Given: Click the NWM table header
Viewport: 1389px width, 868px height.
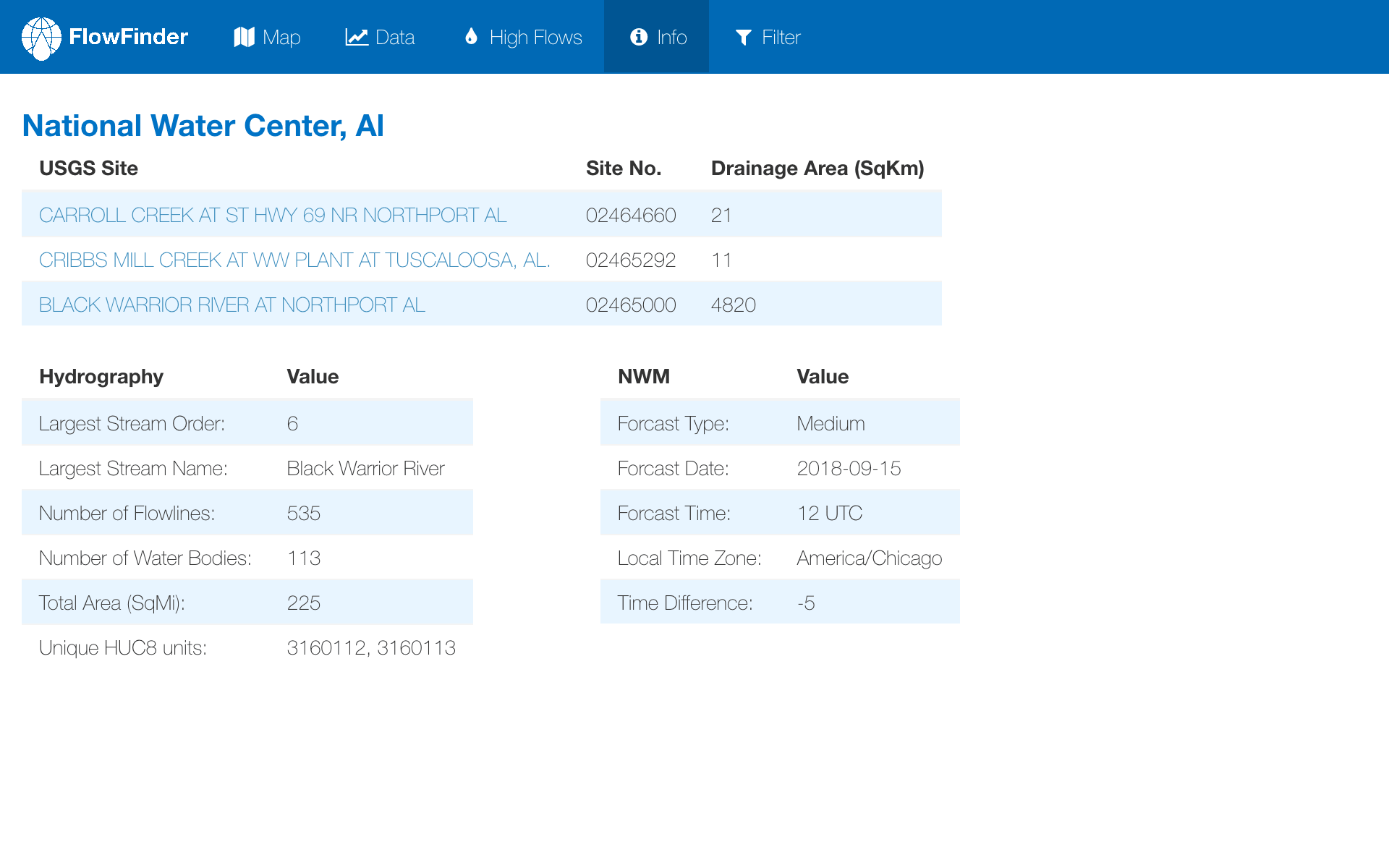Looking at the screenshot, I should [644, 377].
